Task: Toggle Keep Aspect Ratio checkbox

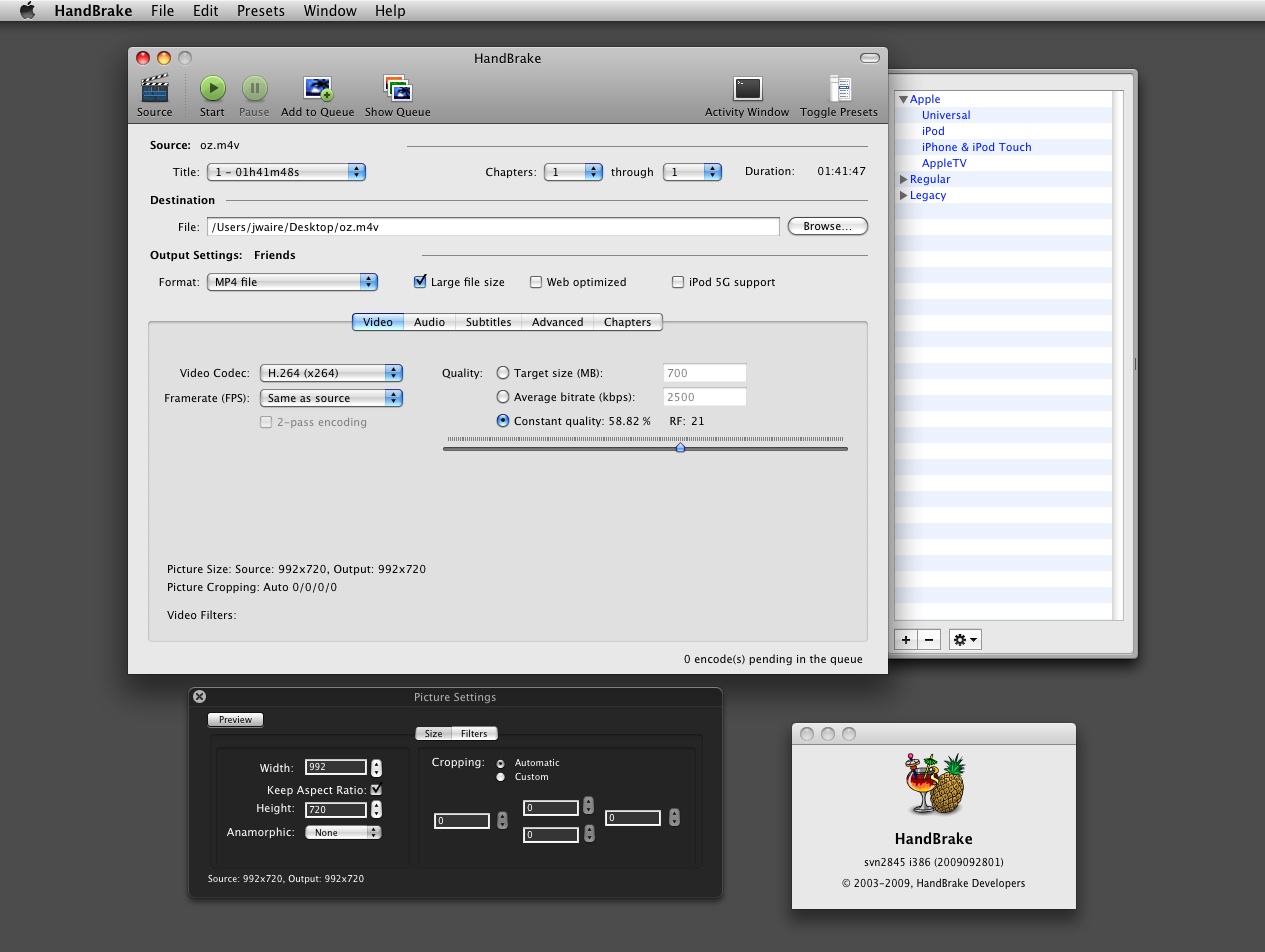Action: (x=376, y=790)
